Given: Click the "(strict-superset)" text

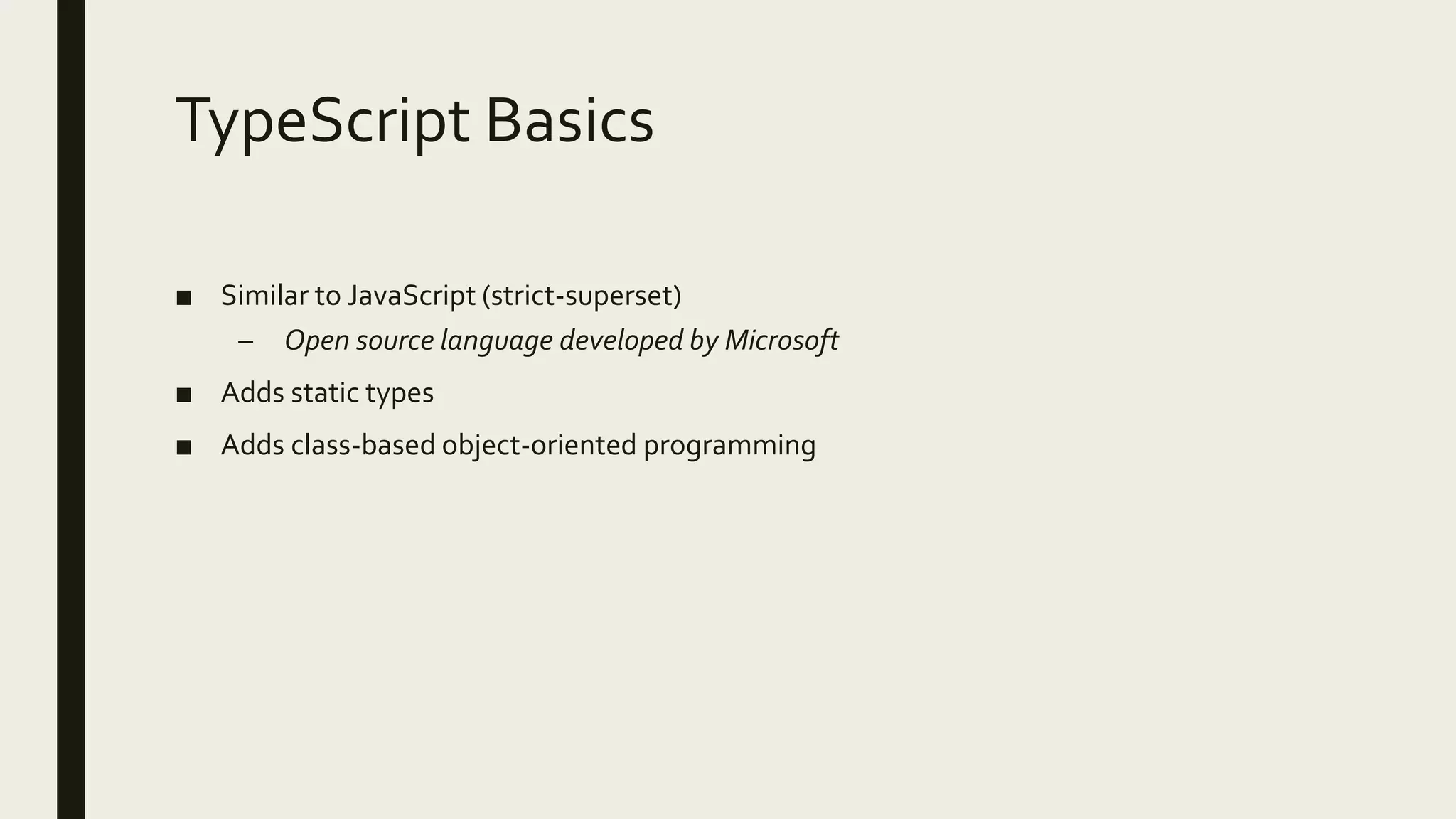Looking at the screenshot, I should tap(582, 296).
